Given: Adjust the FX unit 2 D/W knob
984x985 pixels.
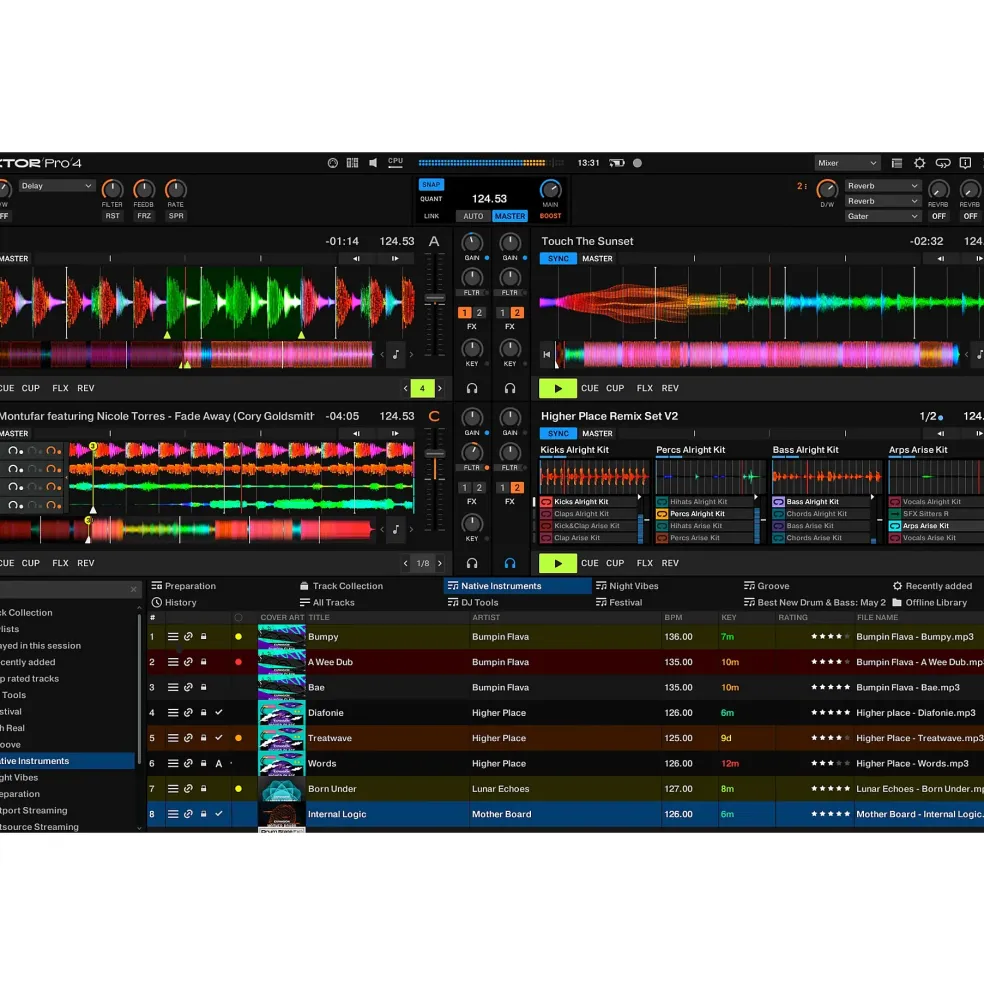Looking at the screenshot, I should click(x=826, y=189).
